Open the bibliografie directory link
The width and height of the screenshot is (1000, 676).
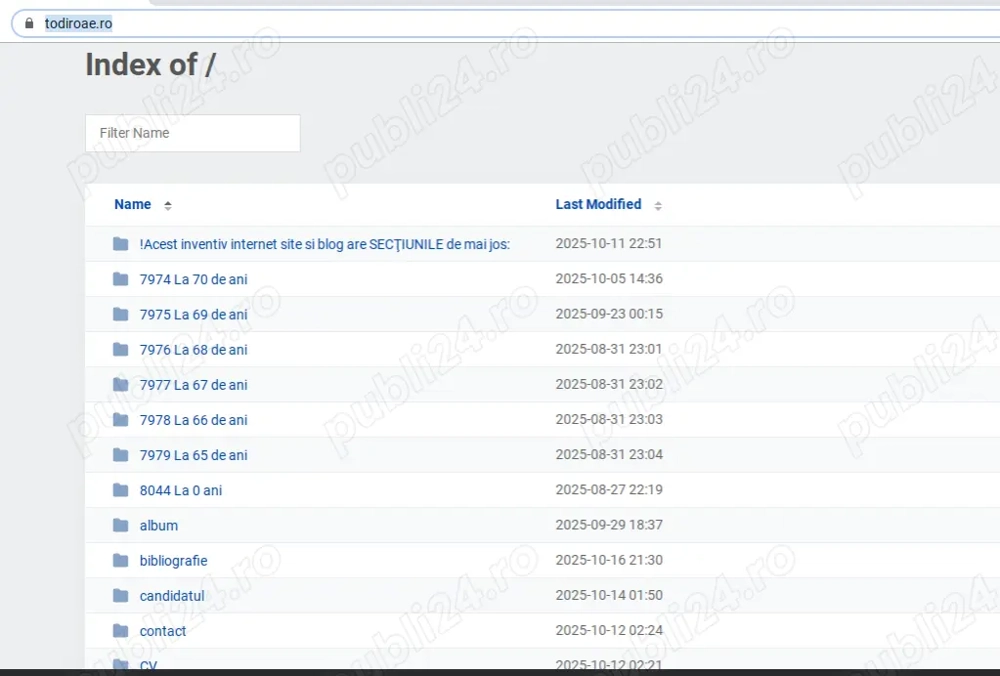click(173, 560)
